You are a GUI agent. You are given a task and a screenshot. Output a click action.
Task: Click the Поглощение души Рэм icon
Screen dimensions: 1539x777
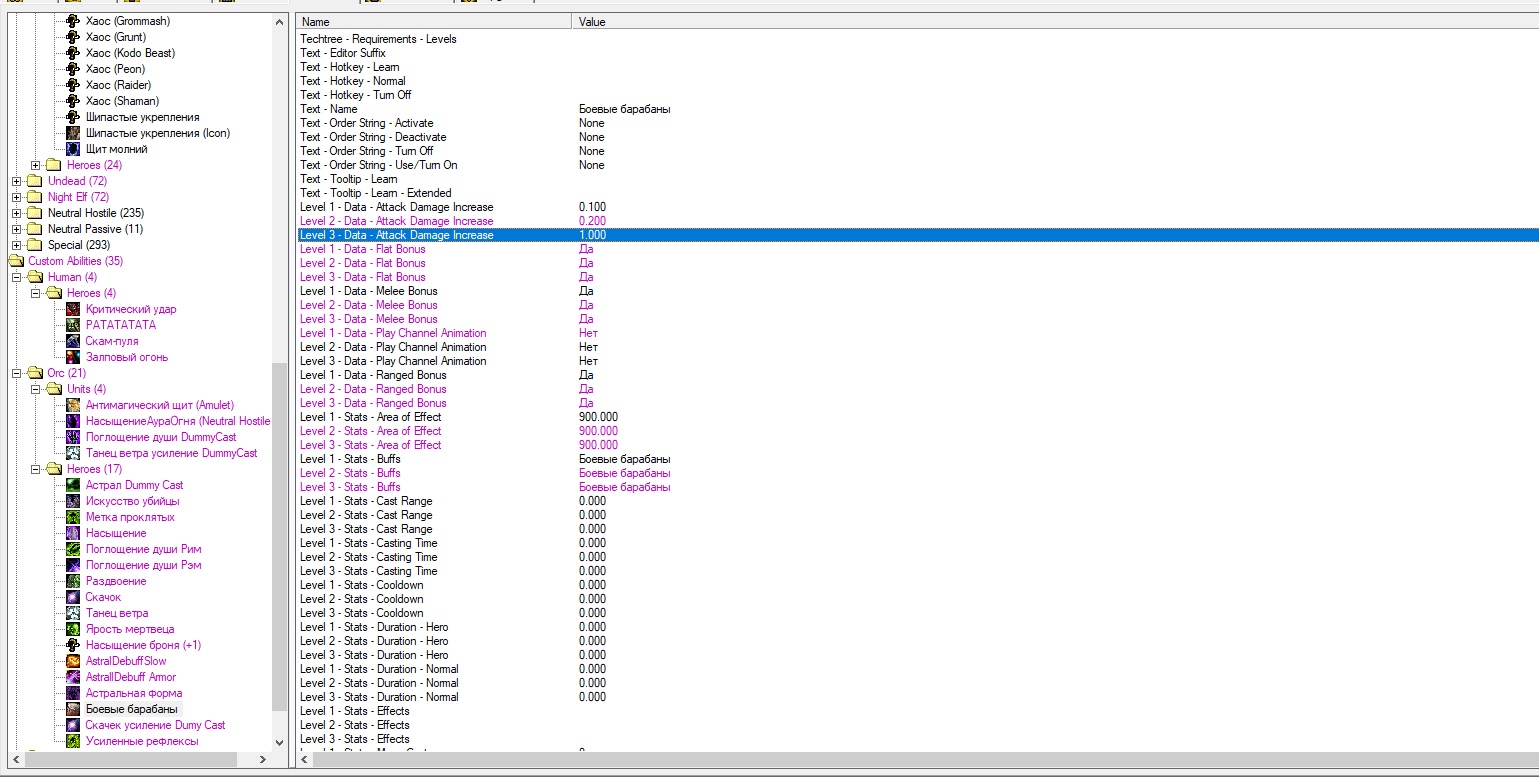tap(73, 565)
